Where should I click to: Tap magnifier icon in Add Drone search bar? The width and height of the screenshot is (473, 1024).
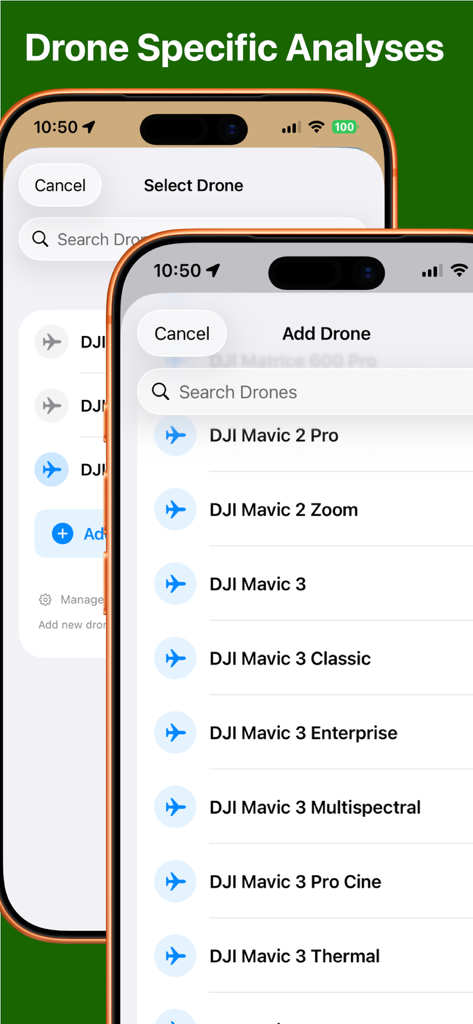pos(161,392)
